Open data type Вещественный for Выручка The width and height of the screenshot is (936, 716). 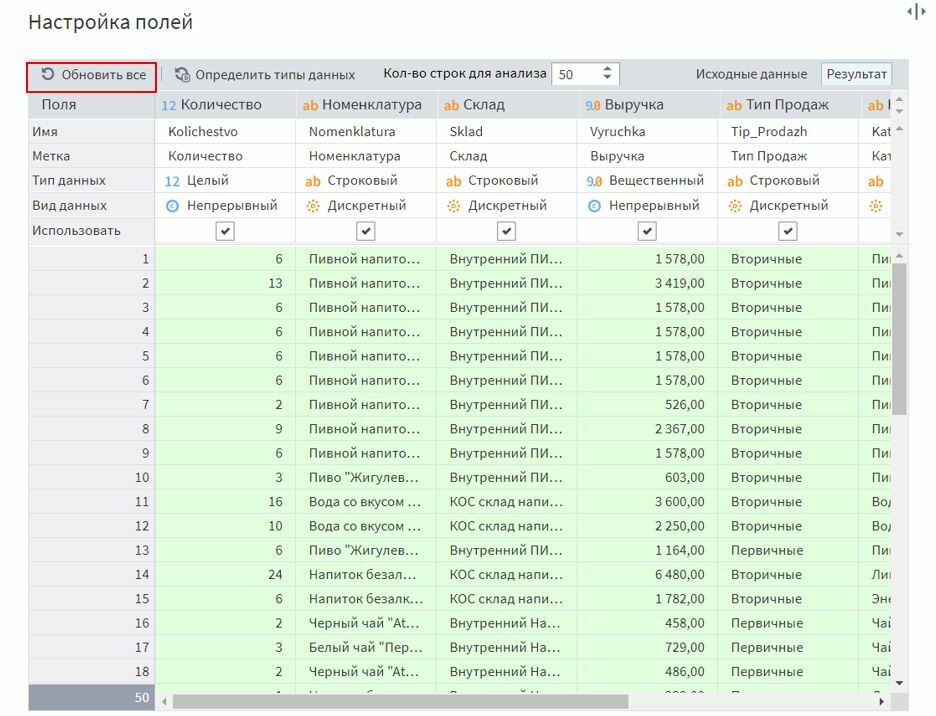pos(648,180)
